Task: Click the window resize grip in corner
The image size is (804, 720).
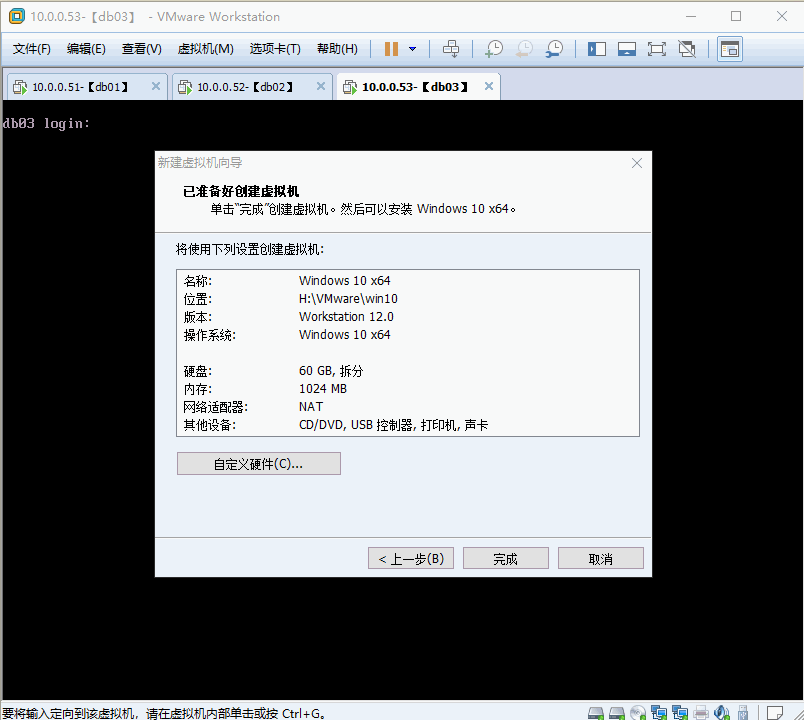Action: [797, 714]
